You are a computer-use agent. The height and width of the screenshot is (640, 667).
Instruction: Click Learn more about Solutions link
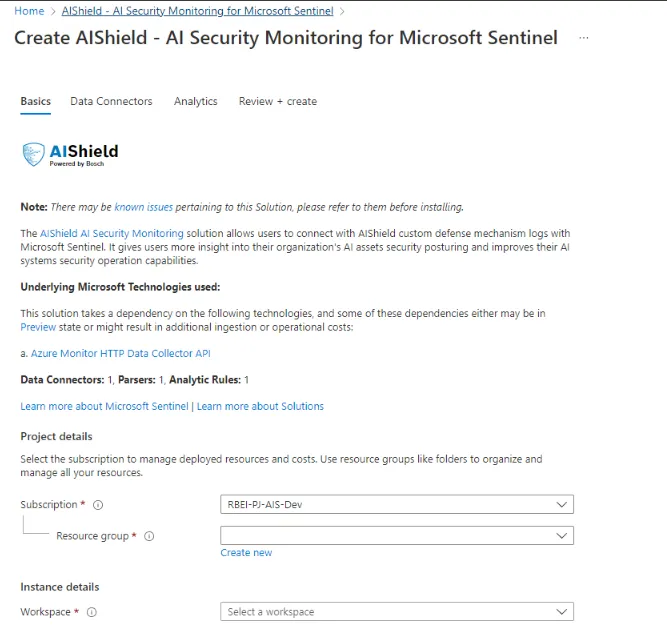(260, 406)
